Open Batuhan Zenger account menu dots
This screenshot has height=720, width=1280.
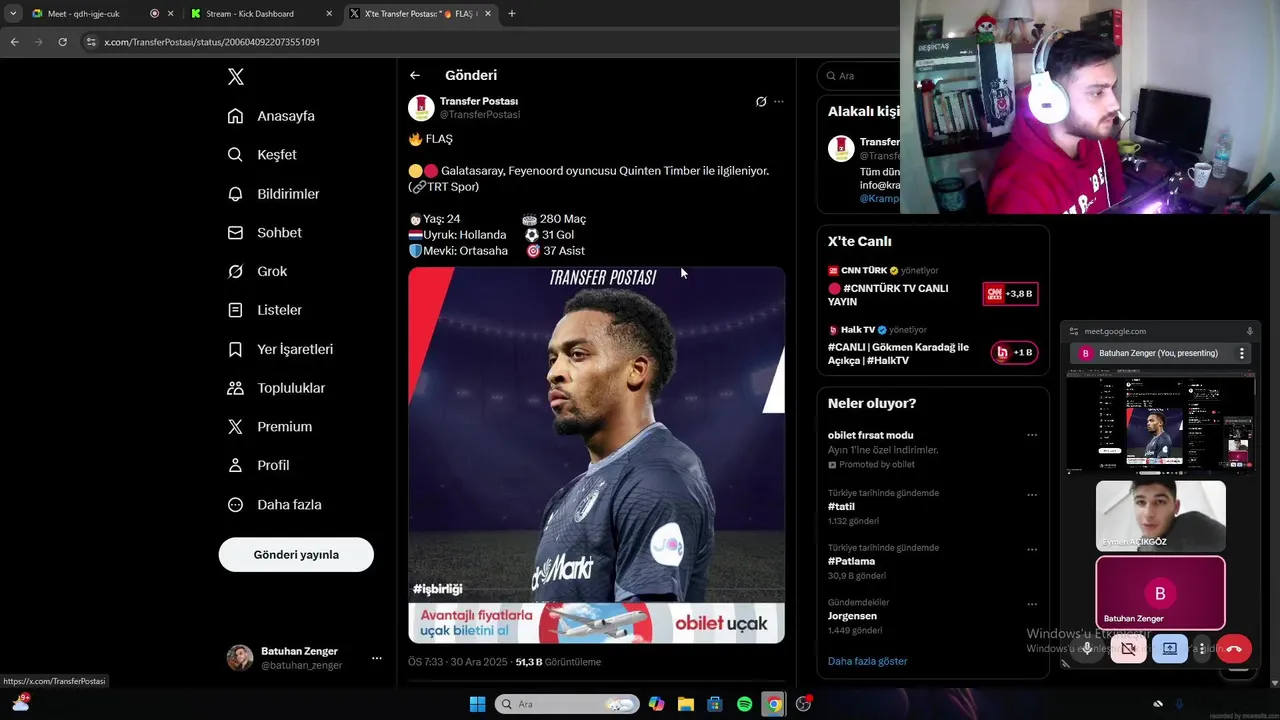[377, 658]
